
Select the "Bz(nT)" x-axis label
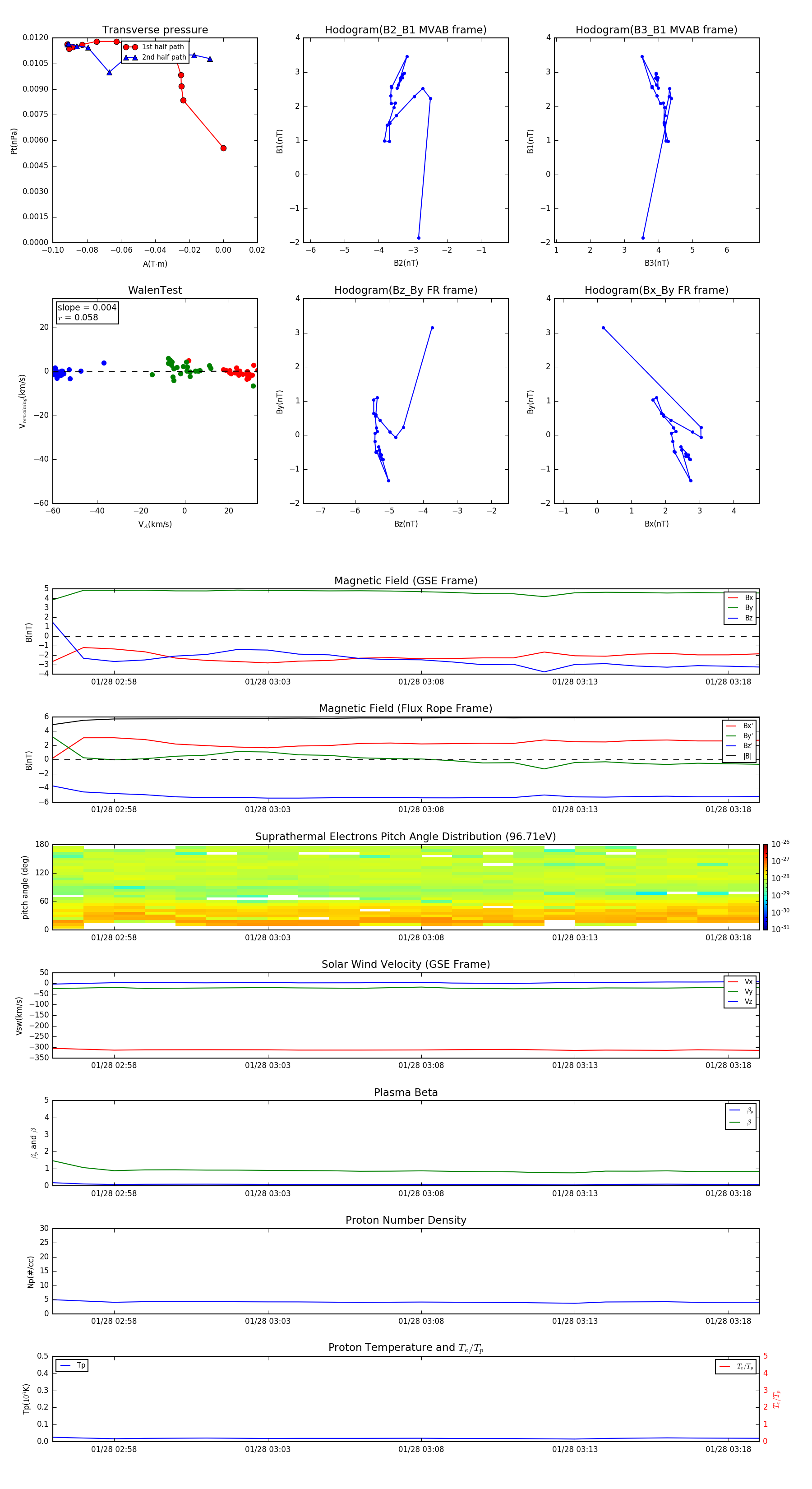click(x=406, y=524)
